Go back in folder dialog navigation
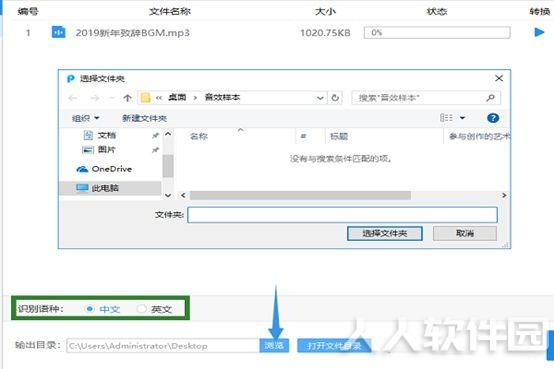 [73, 98]
